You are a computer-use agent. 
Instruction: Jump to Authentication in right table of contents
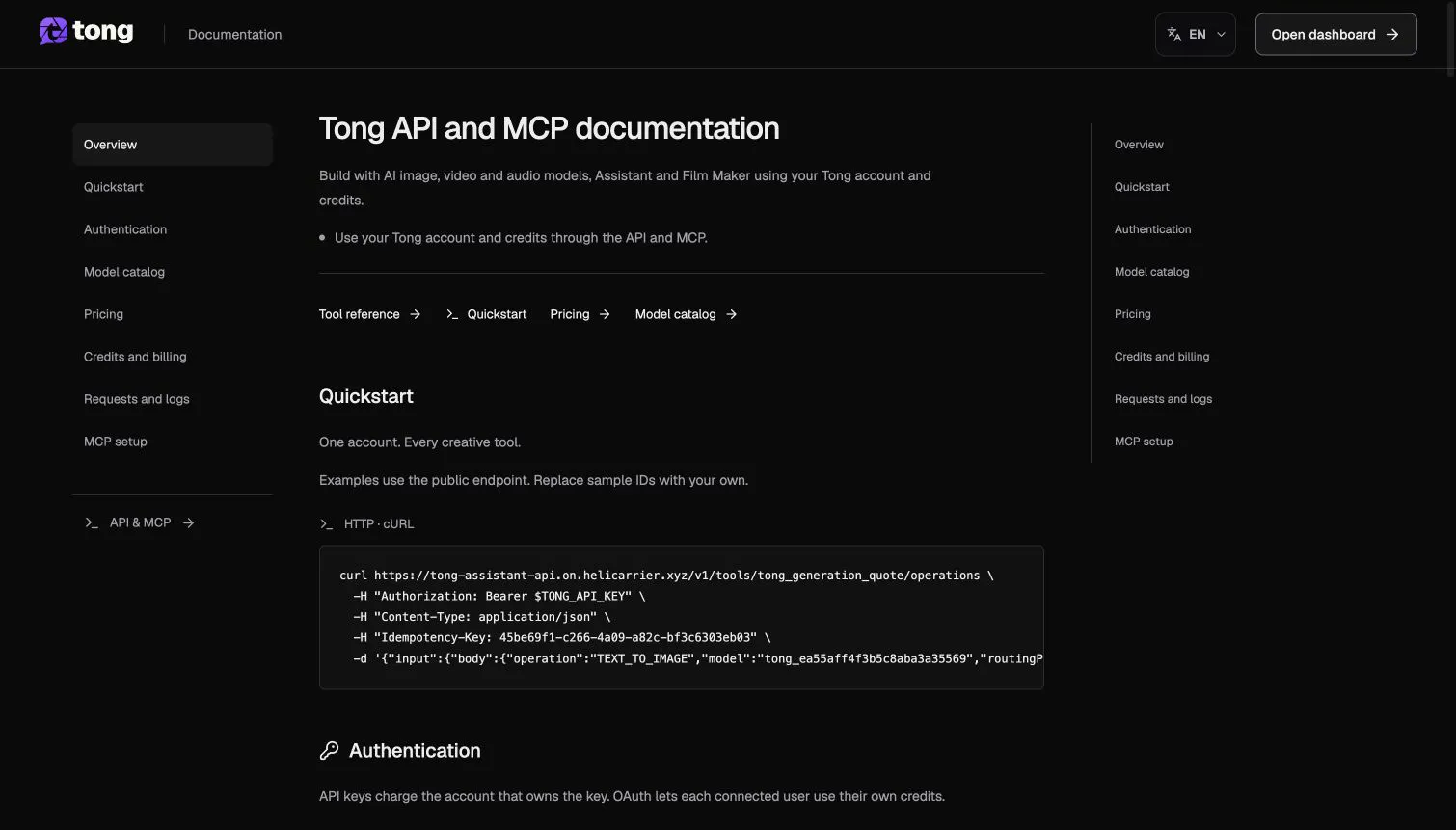coord(1153,229)
